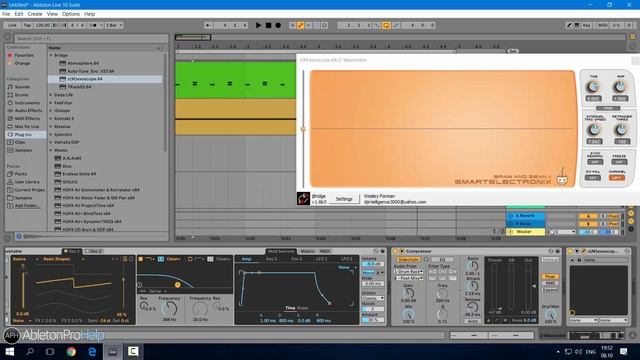This screenshot has height=360, width=640.
Task: Open User Library under Places
Action: coord(27,182)
